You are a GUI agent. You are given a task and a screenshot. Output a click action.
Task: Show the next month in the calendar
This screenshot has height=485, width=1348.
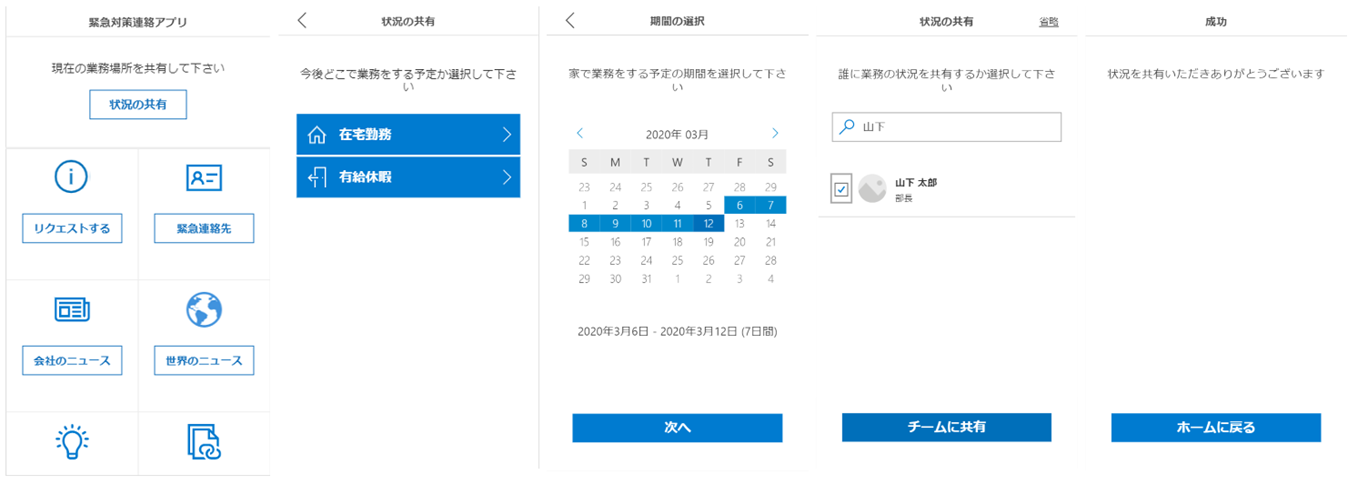click(x=775, y=133)
